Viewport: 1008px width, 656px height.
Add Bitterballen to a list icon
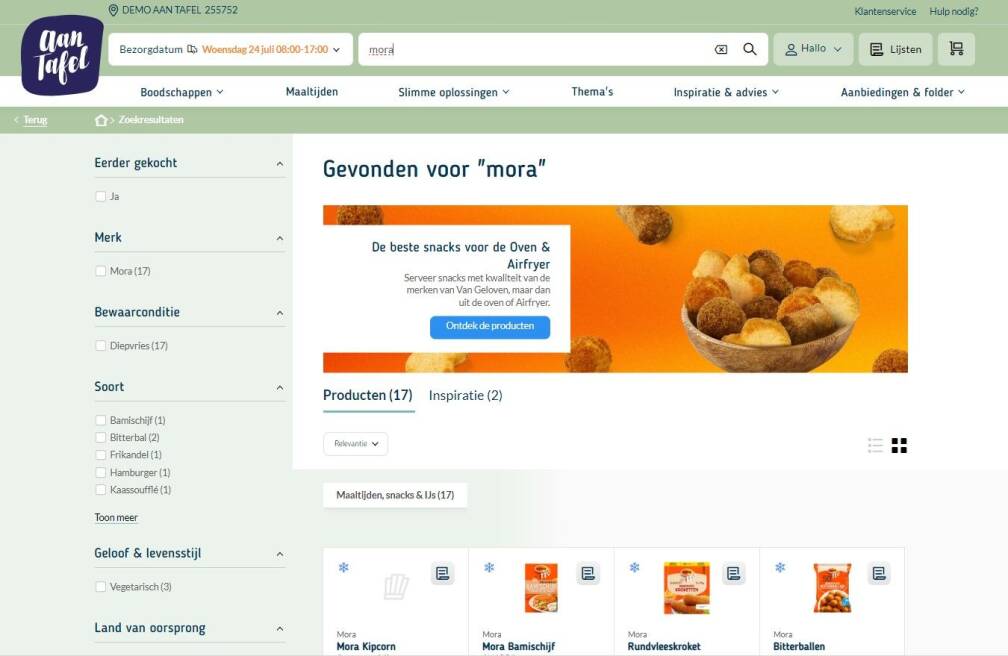coord(879,573)
